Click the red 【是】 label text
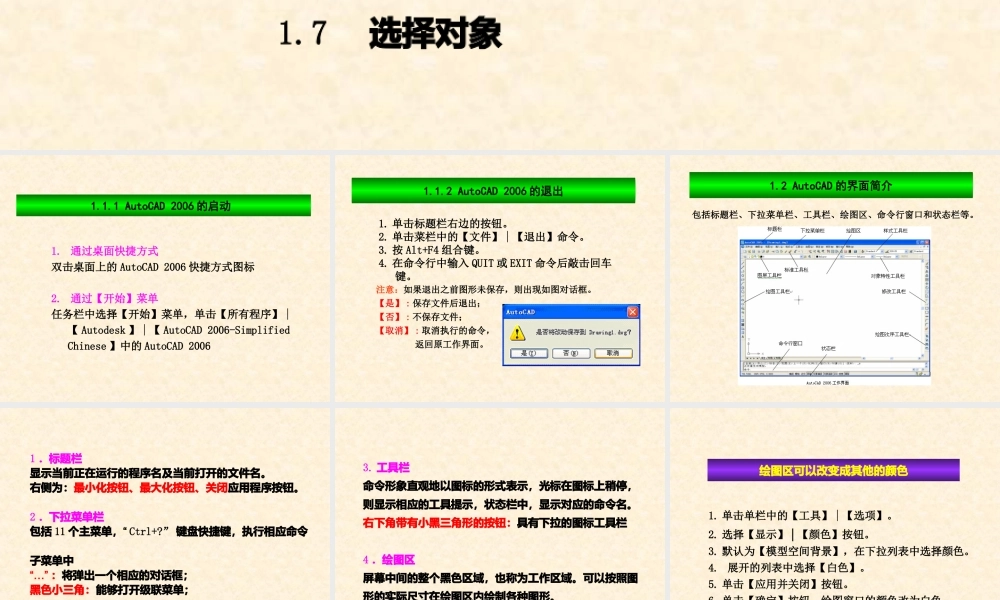This screenshot has width=1000, height=600. [389, 303]
